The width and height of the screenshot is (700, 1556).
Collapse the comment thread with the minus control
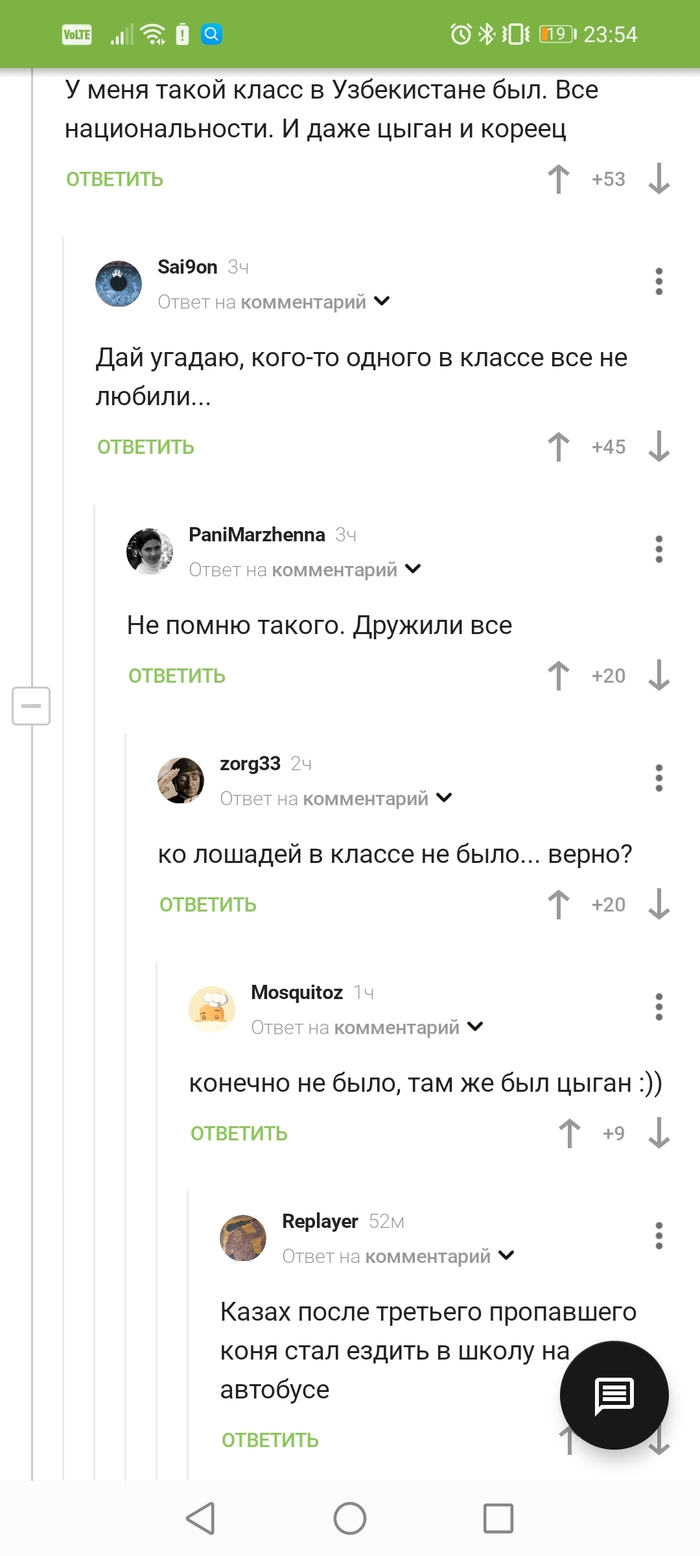point(31,706)
